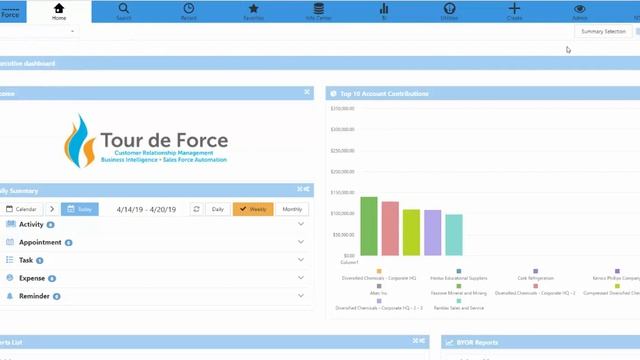The width and height of the screenshot is (640, 360).
Task: Toggle Cork Refrigeration legend swatch
Action: [536, 271]
